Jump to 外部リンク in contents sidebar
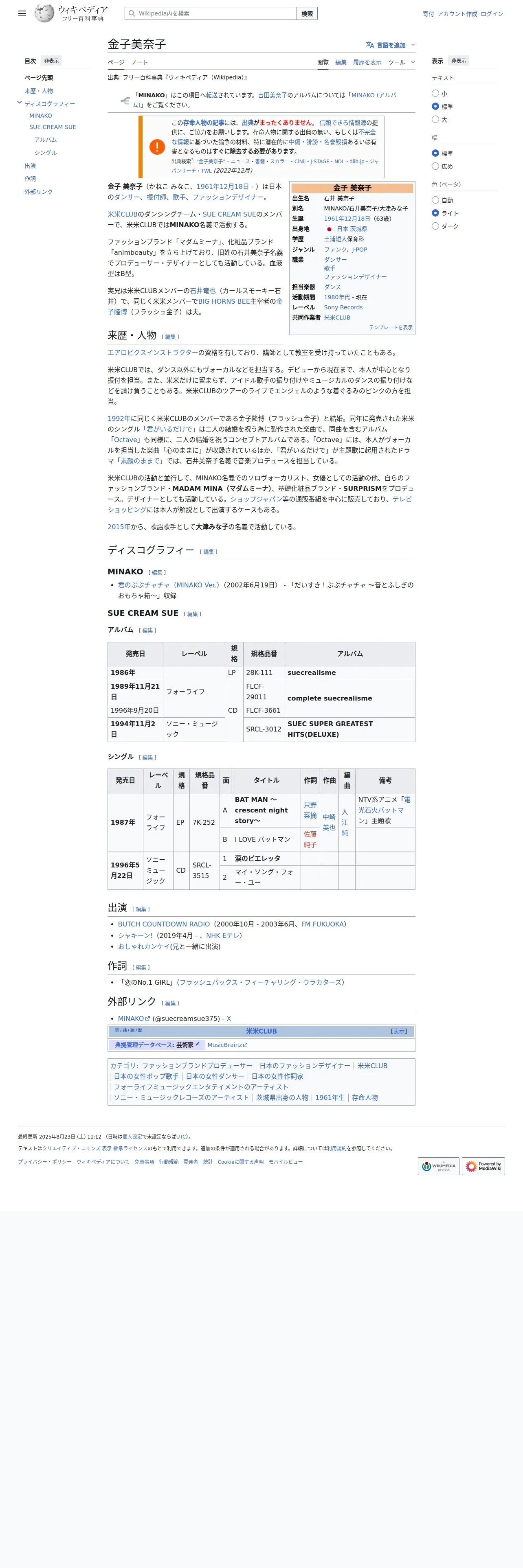523x1568 pixels. coord(38,192)
